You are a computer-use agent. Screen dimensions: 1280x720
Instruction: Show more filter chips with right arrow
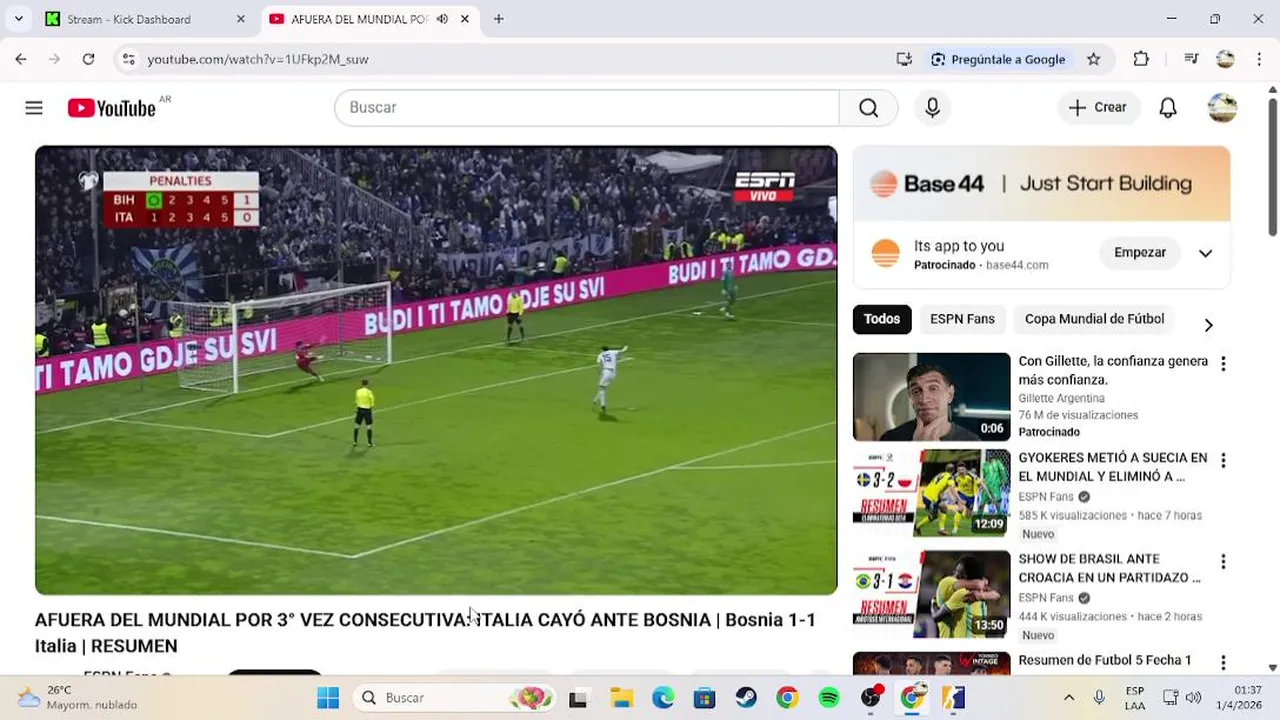[1208, 325]
